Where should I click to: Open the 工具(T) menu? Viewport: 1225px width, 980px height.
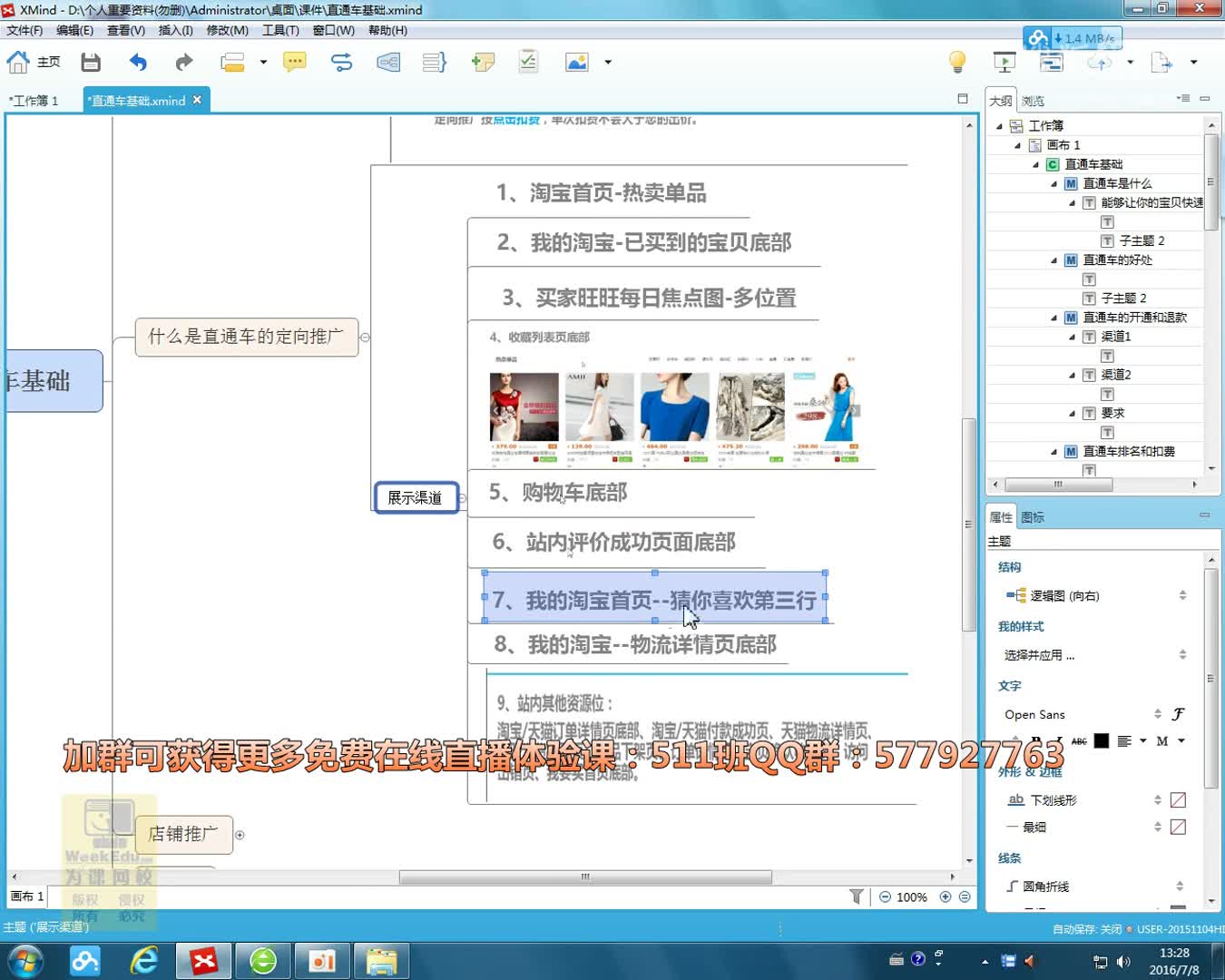coord(280,30)
